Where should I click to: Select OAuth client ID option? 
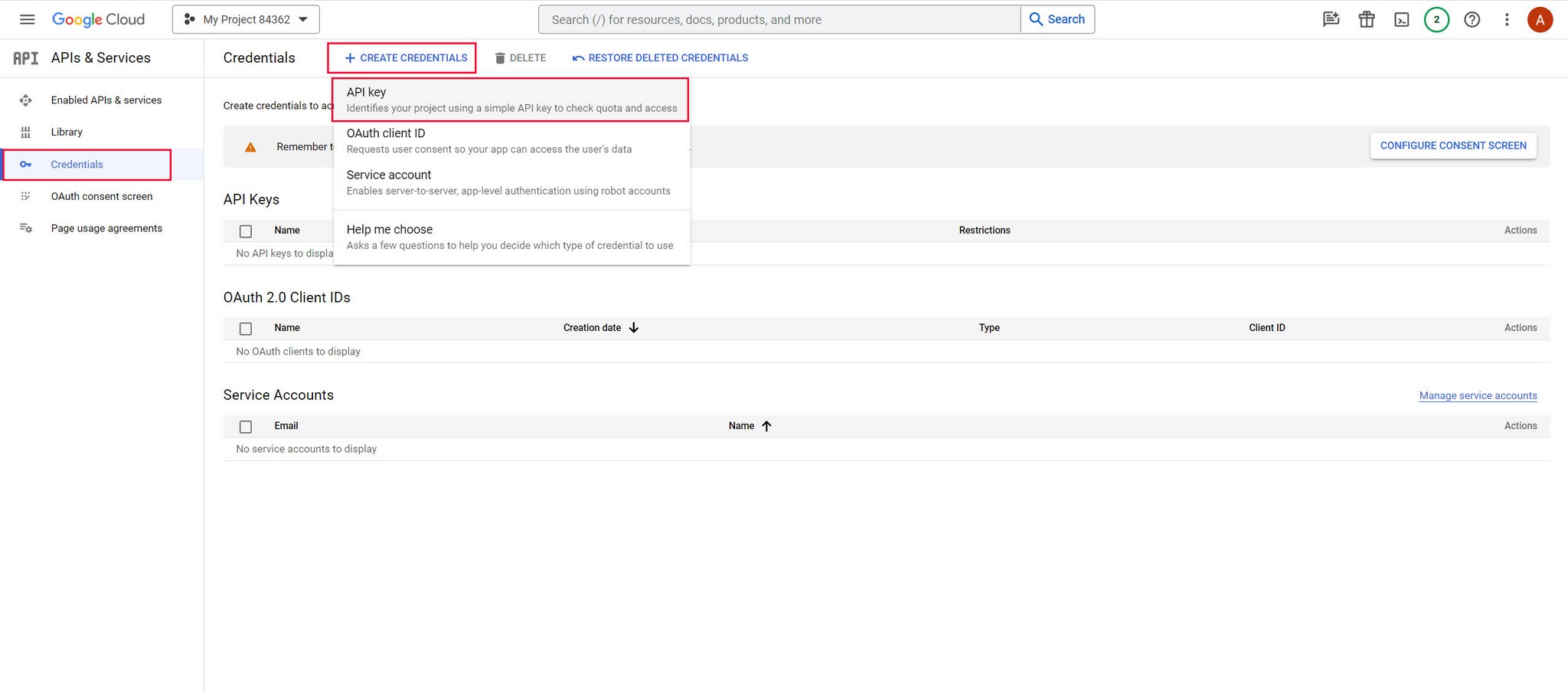point(511,140)
